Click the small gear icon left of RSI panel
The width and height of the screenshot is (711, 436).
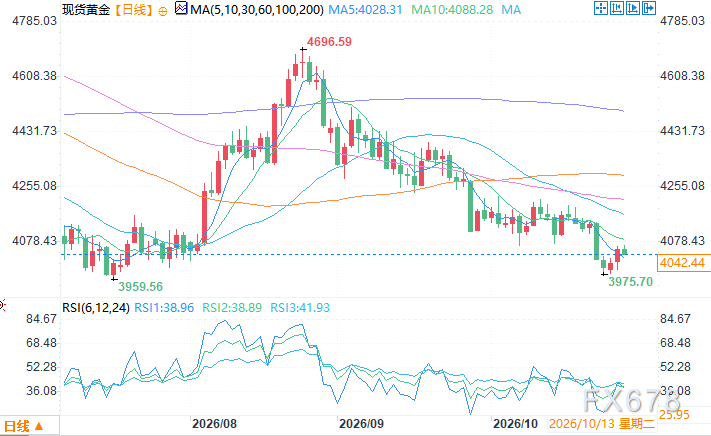tap(2, 305)
